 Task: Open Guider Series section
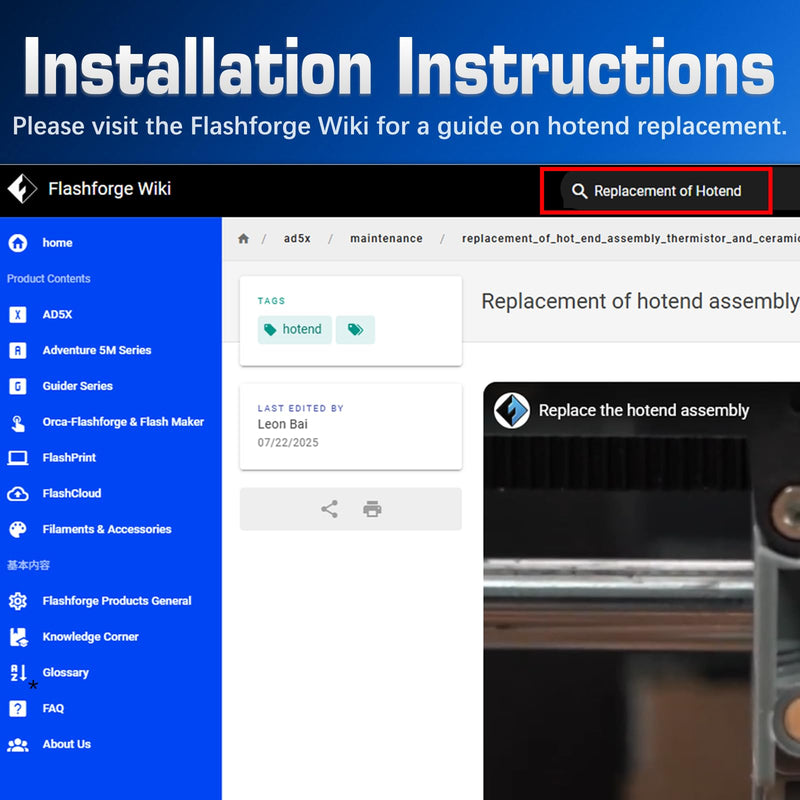[78, 386]
